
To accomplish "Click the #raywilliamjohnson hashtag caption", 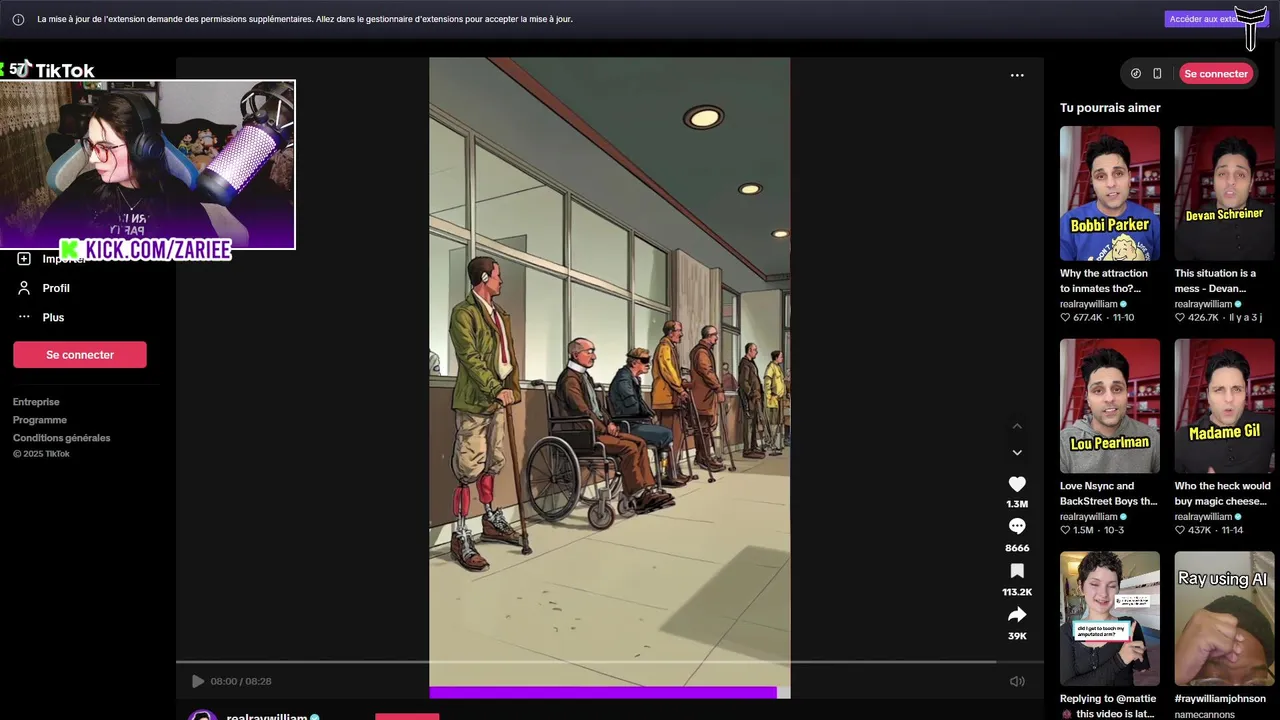I will point(1220,699).
